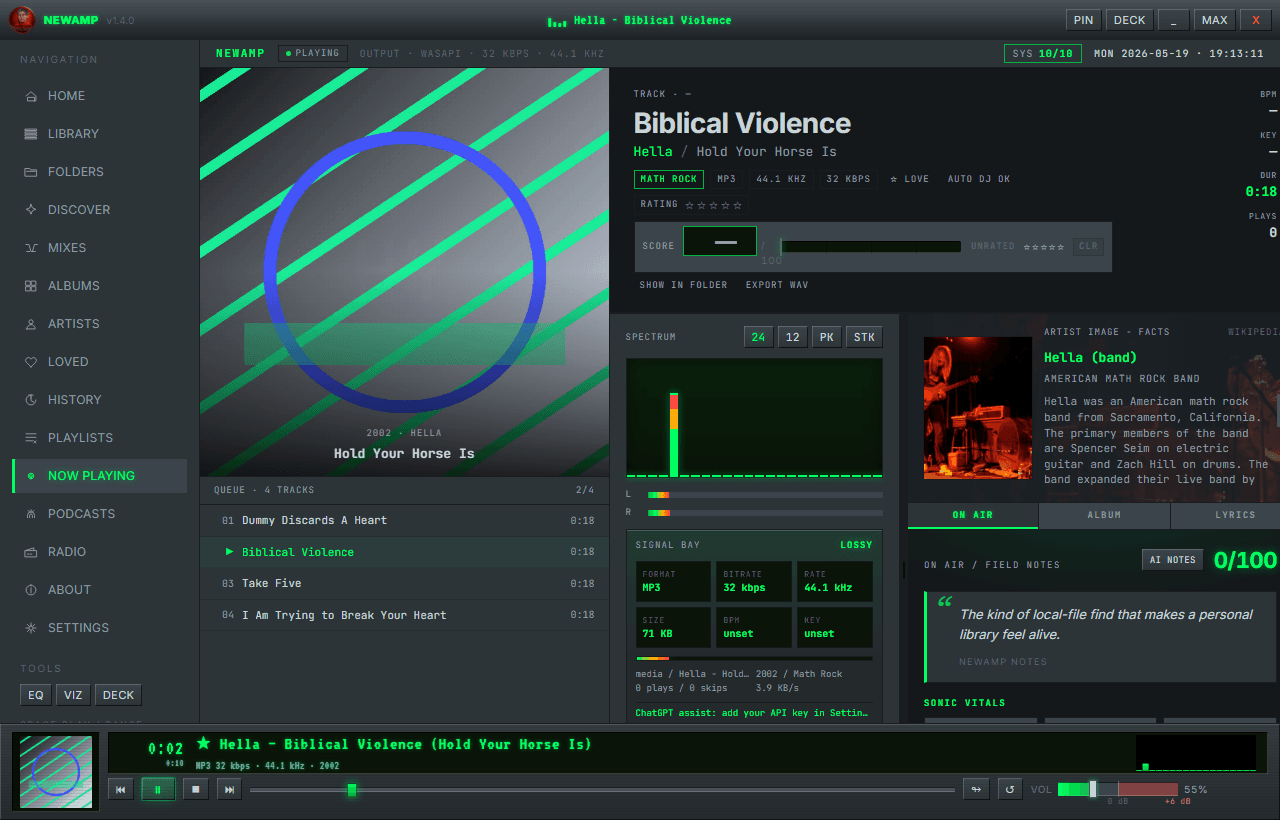Skip to next track
Image resolution: width=1280 pixels, height=820 pixels.
pyautogui.click(x=229, y=789)
